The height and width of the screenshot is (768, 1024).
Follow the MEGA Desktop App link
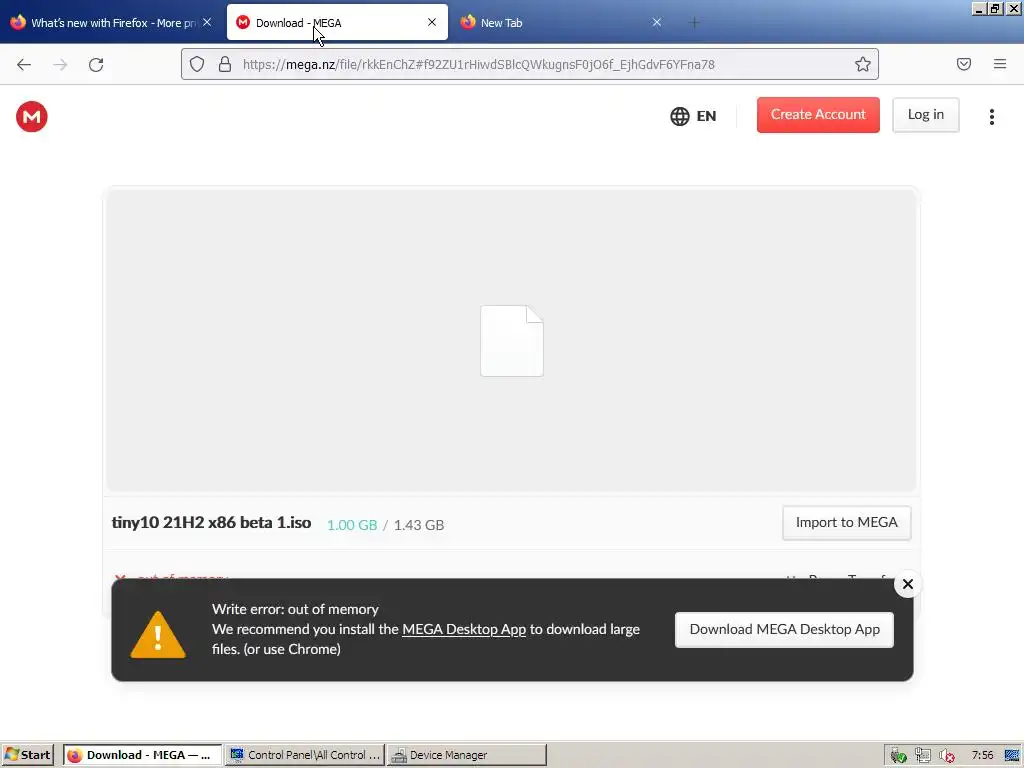(464, 630)
